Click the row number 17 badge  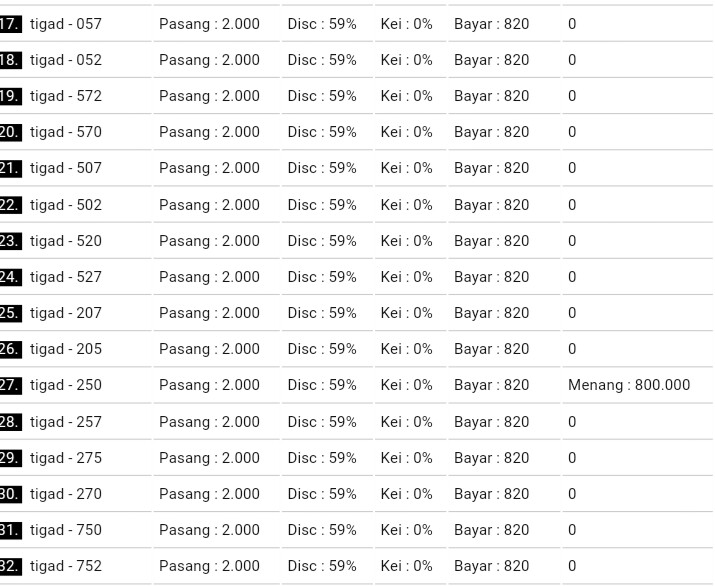(x=10, y=24)
